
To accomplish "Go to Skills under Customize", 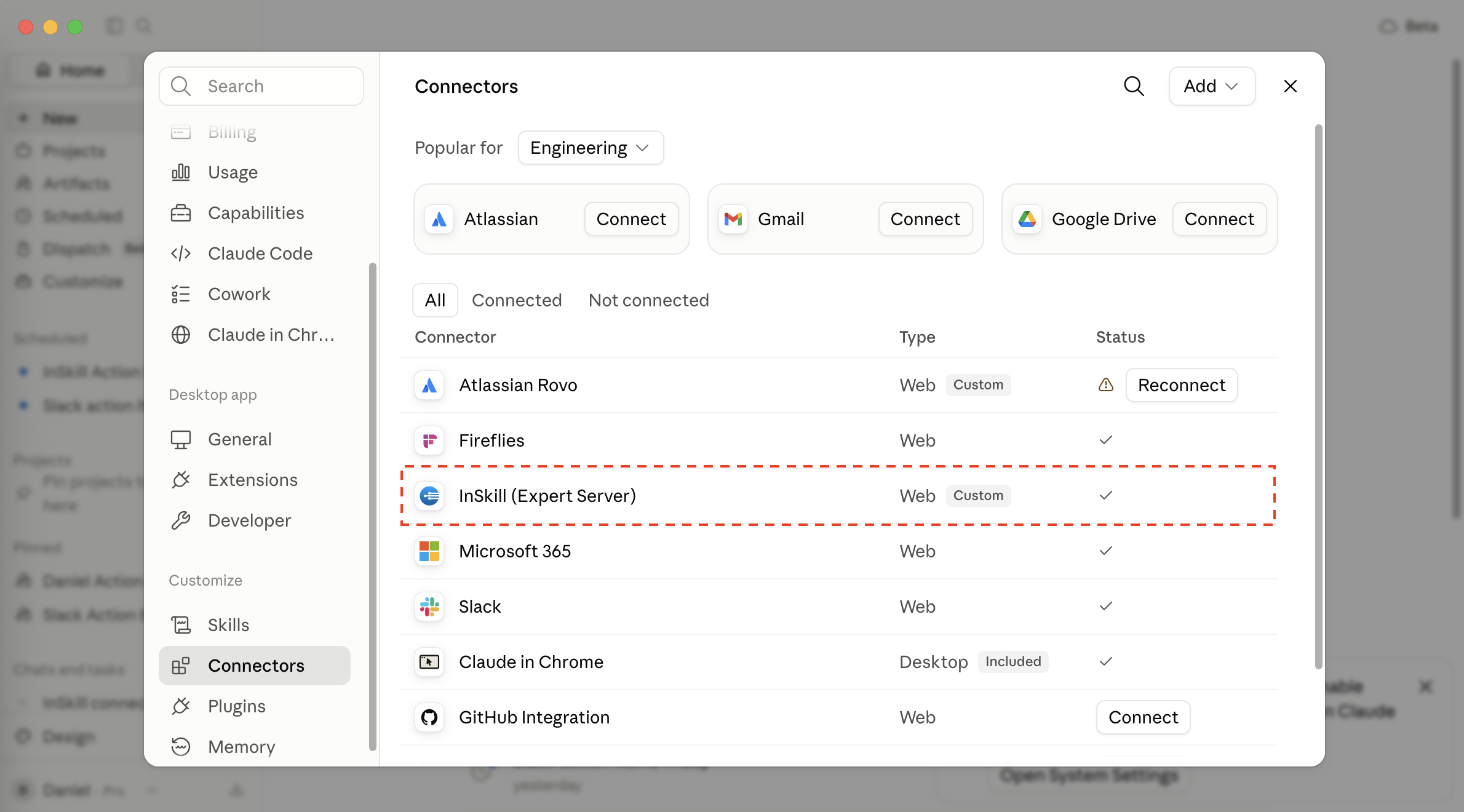I will 255,625.
